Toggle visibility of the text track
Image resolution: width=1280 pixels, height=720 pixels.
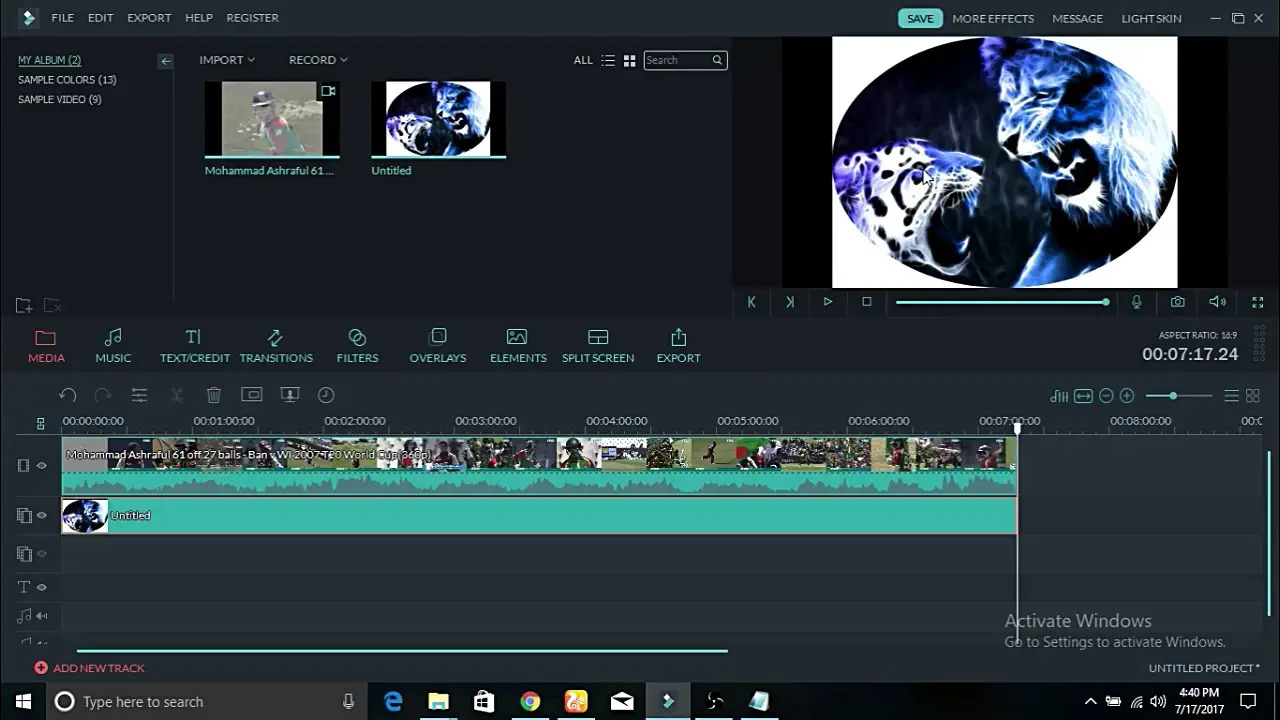click(42, 588)
